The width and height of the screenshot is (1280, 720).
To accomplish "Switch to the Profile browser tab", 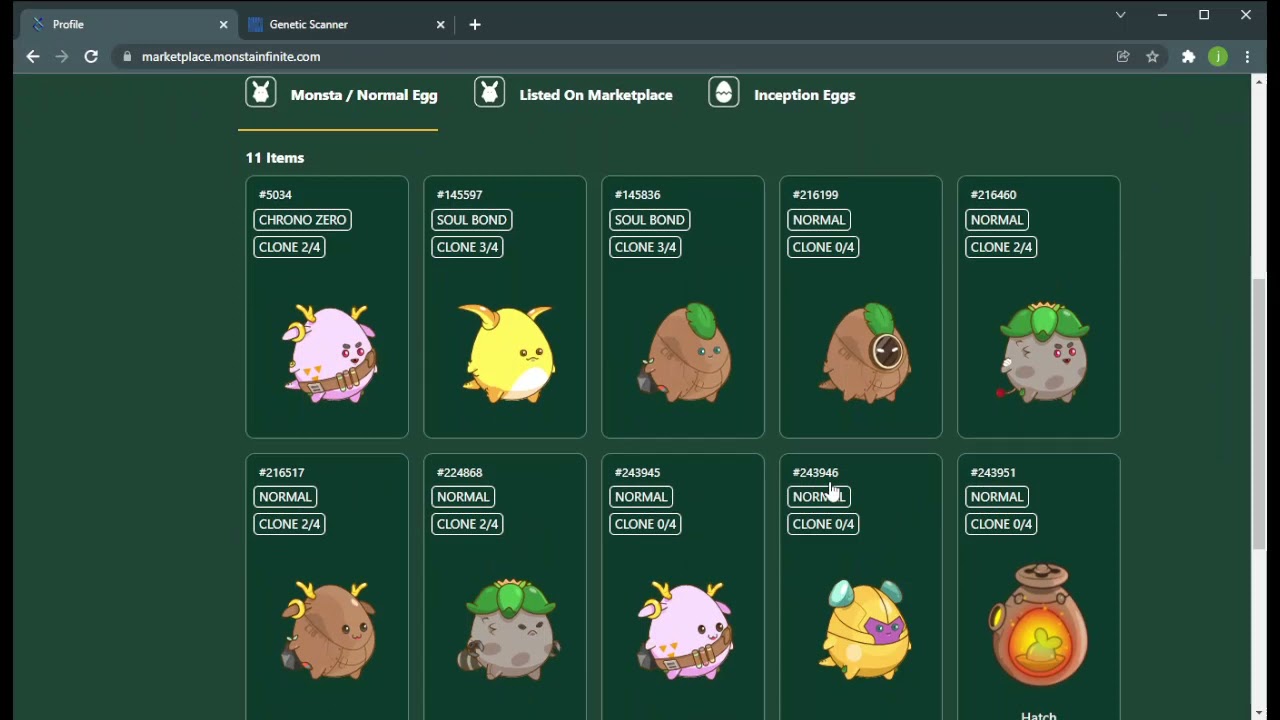I will 130,24.
